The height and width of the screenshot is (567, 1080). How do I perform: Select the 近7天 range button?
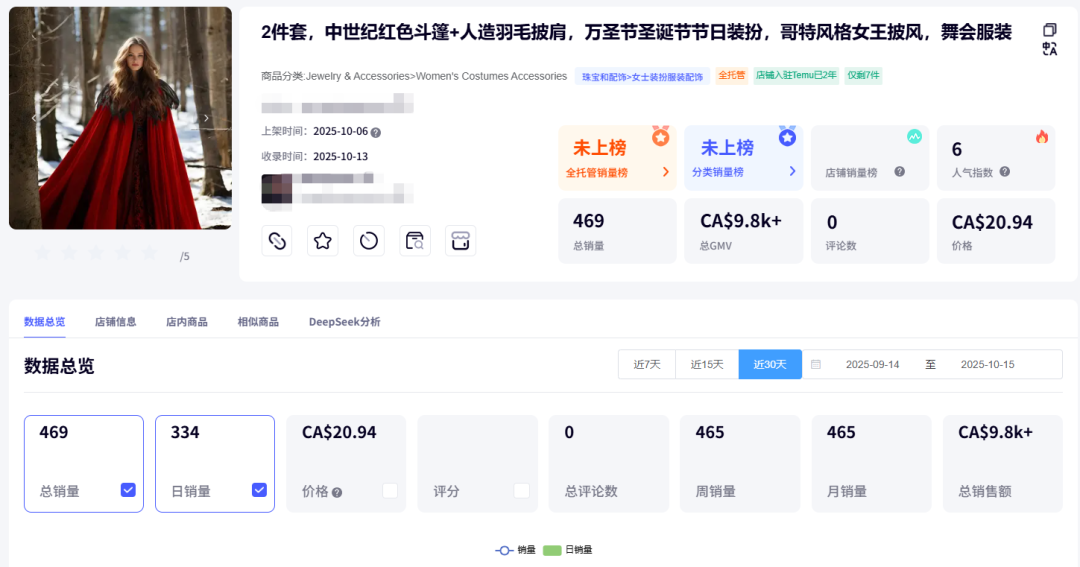(647, 365)
